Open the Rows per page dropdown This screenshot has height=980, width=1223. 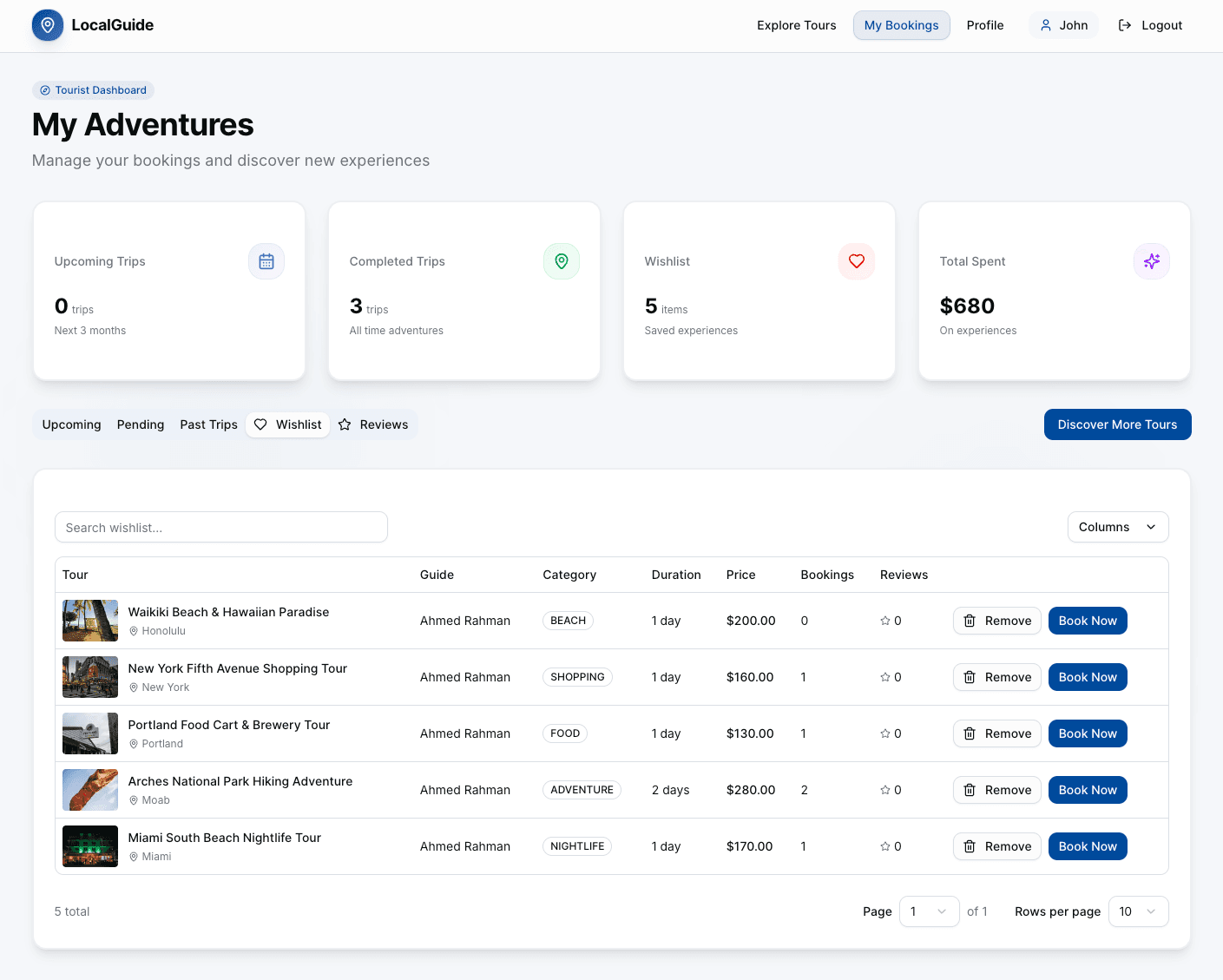pyautogui.click(x=1138, y=911)
